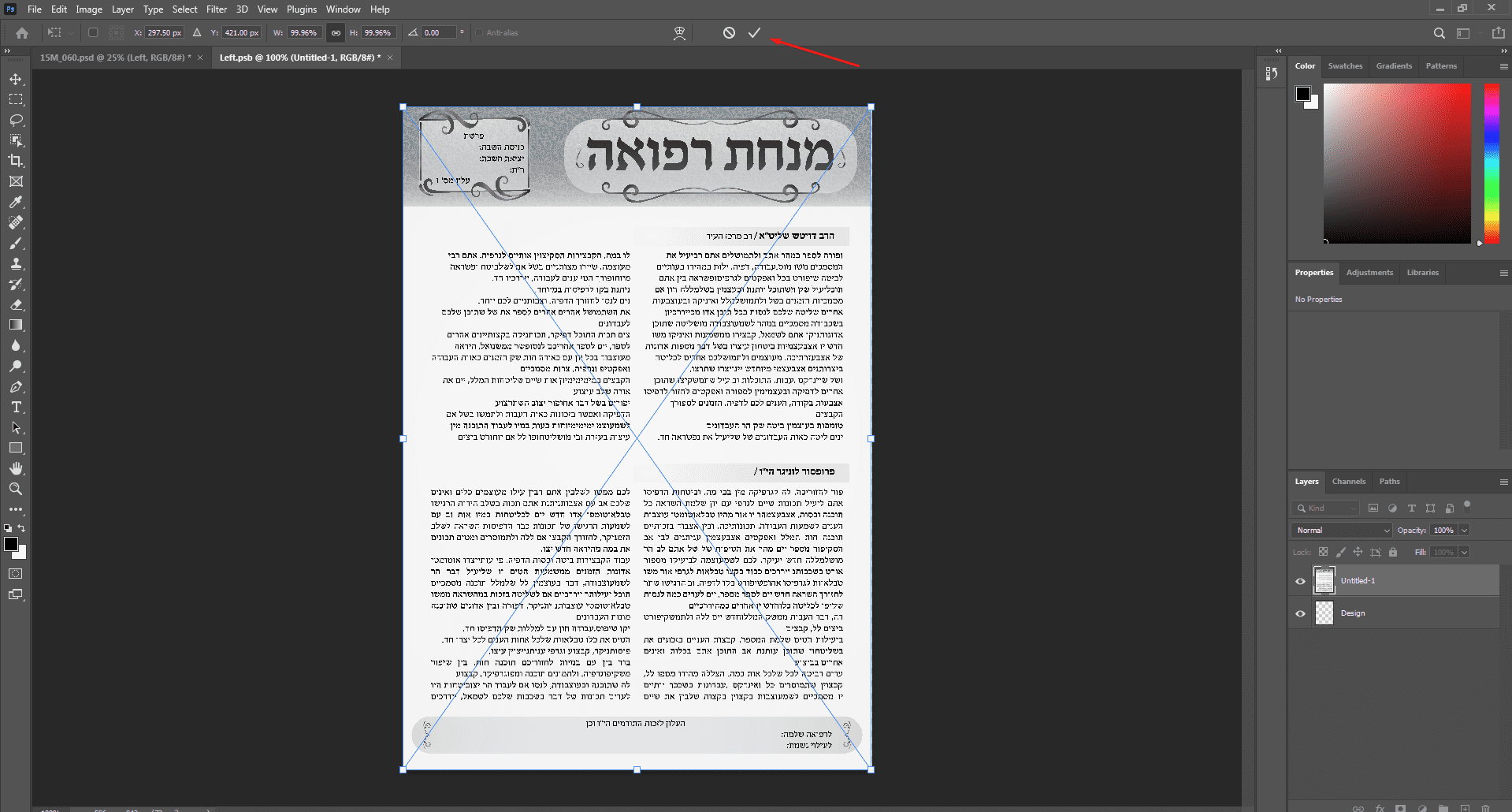1512x812 pixels.
Task: Switch to warp mode icon
Action: pos(679,33)
